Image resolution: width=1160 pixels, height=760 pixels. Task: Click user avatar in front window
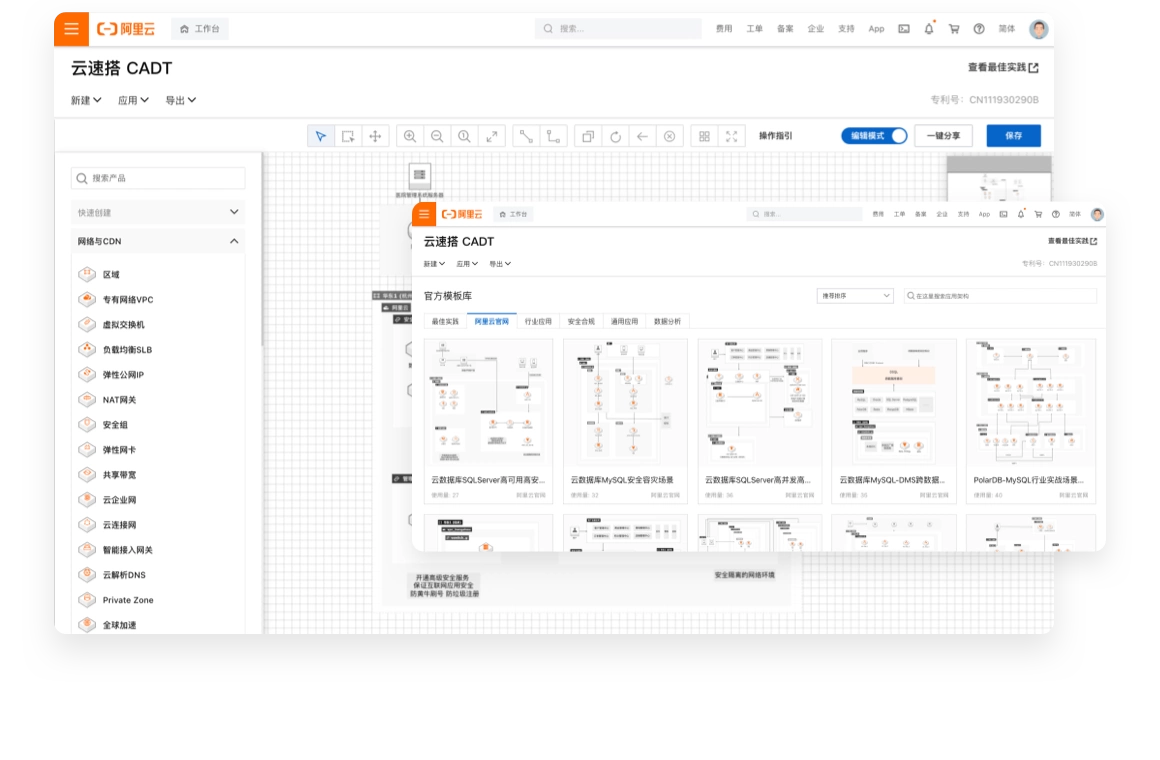click(1097, 214)
